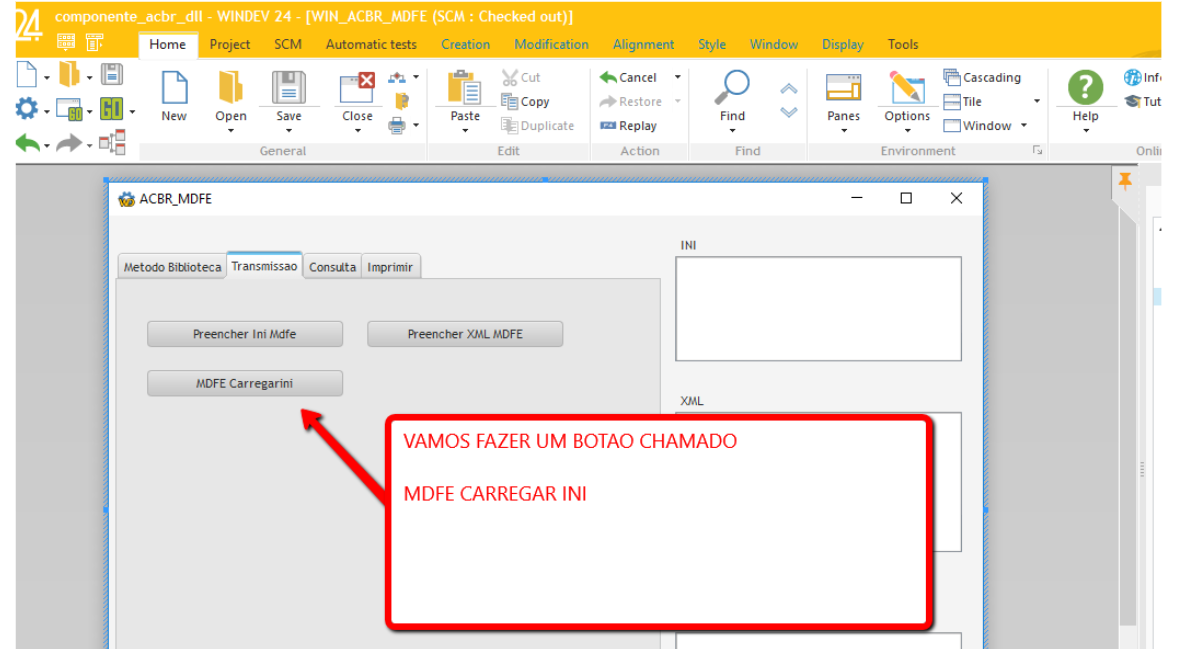1190x649 pixels.
Task: Click the orange pin icon at right
Action: [1125, 181]
